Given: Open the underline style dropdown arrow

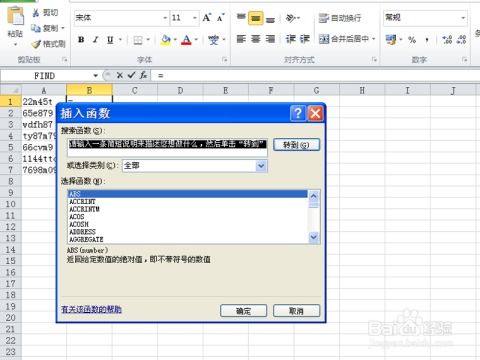Looking at the screenshot, I should (120, 40).
